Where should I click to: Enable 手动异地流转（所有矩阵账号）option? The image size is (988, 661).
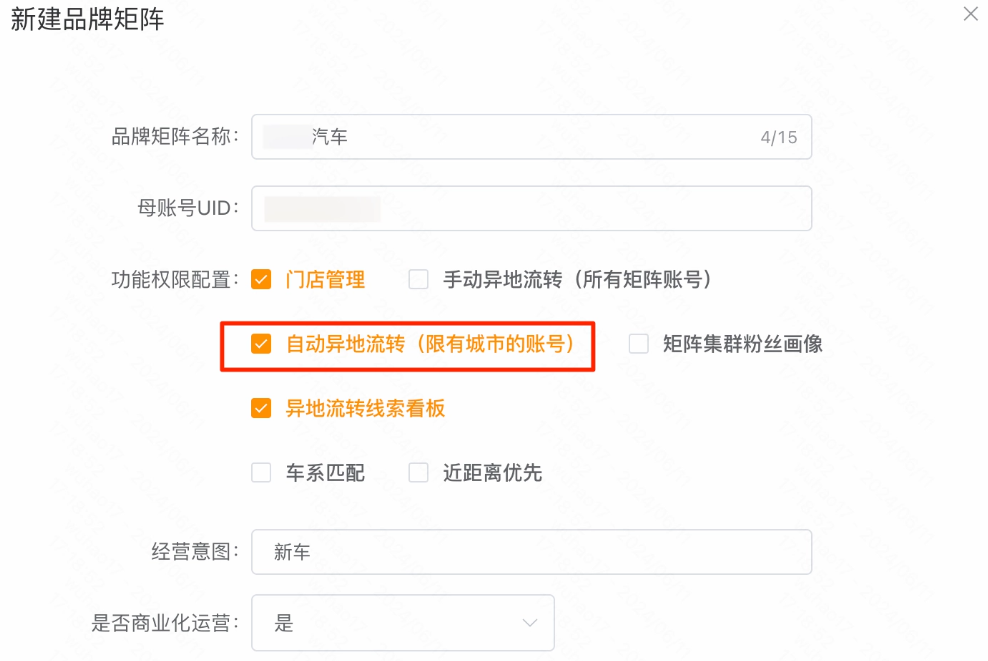click(417, 280)
